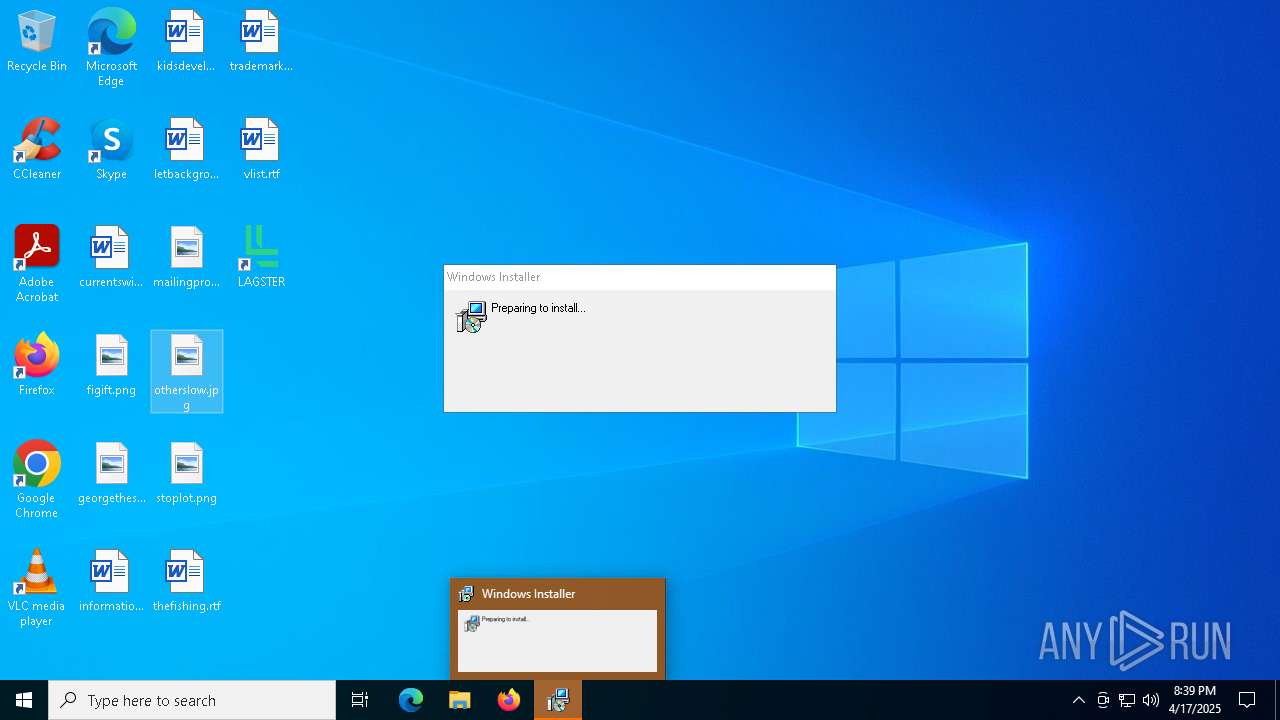Screen dimensions: 1280x720
Task: Open the LAGSTER desktop shortcut
Action: pyautogui.click(x=261, y=258)
